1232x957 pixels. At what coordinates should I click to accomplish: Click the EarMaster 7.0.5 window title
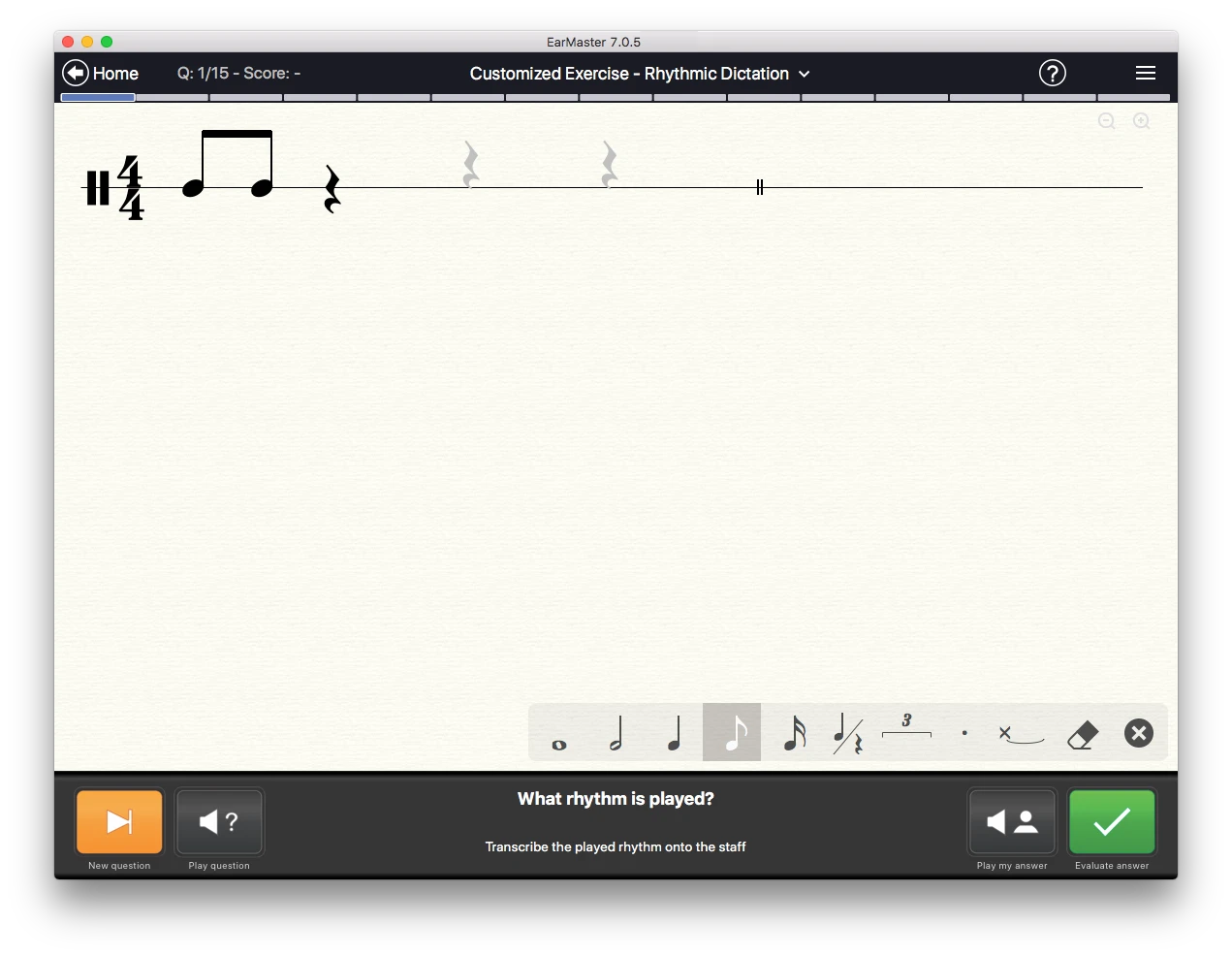(593, 42)
